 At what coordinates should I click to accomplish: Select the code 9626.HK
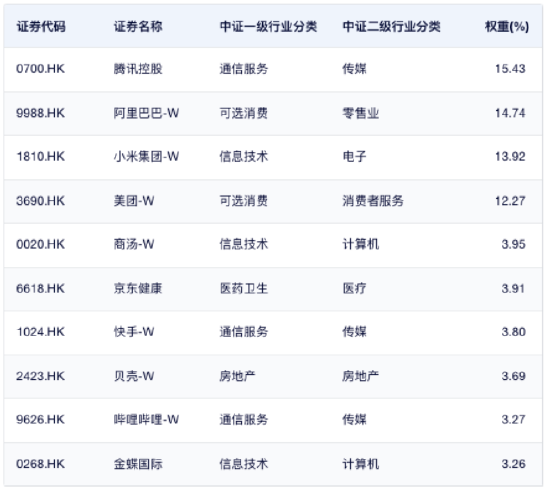point(40,419)
